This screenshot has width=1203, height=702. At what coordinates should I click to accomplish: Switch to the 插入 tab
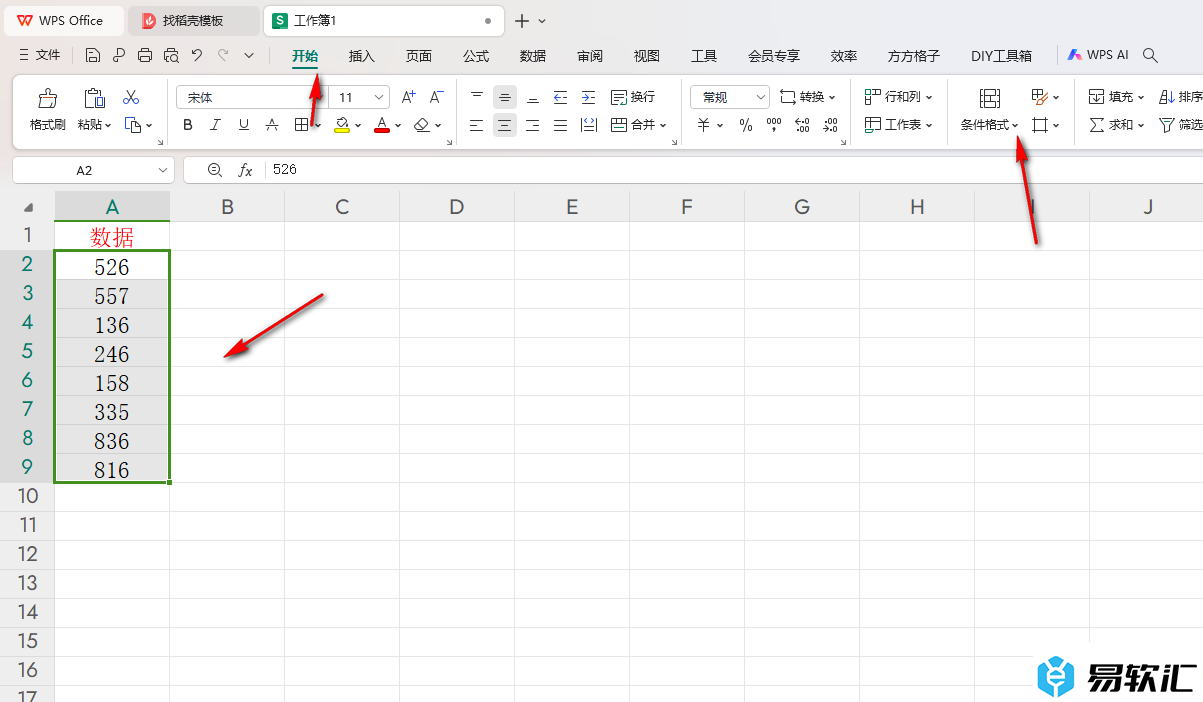point(362,56)
